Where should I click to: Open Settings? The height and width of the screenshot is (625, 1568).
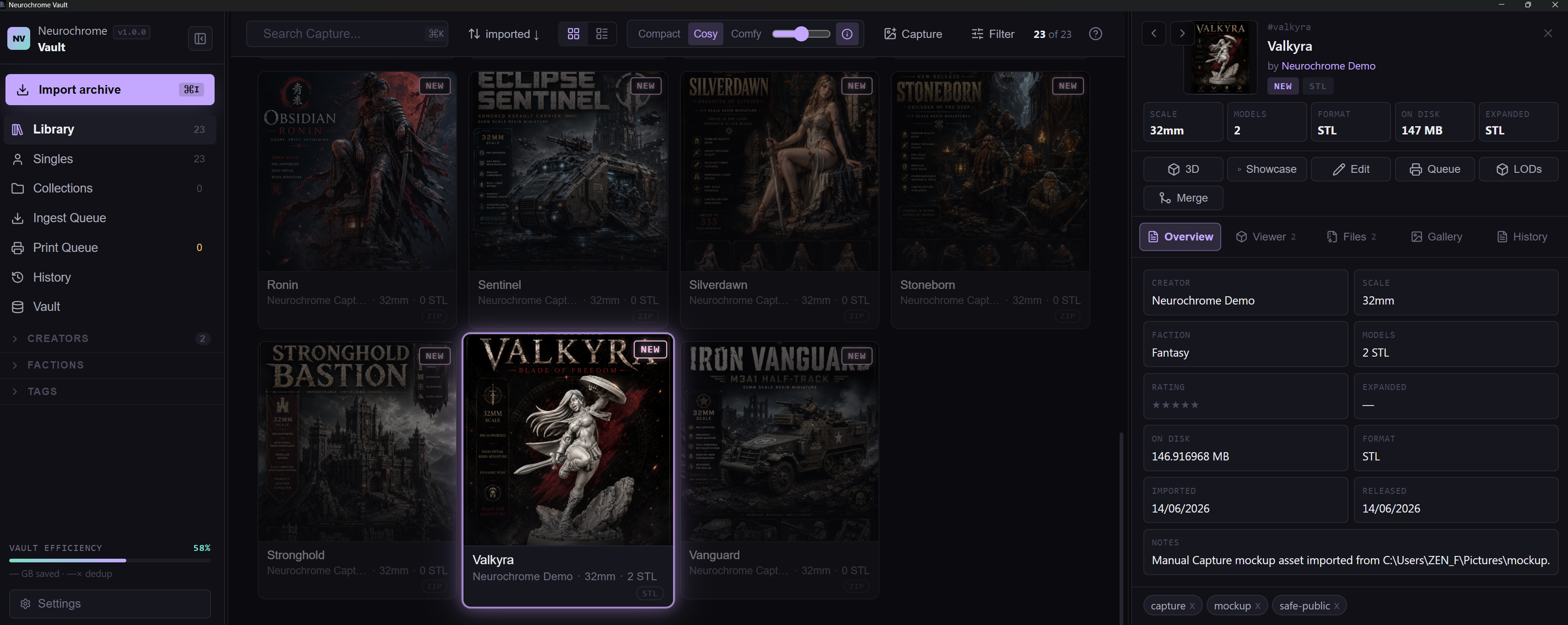click(110, 604)
